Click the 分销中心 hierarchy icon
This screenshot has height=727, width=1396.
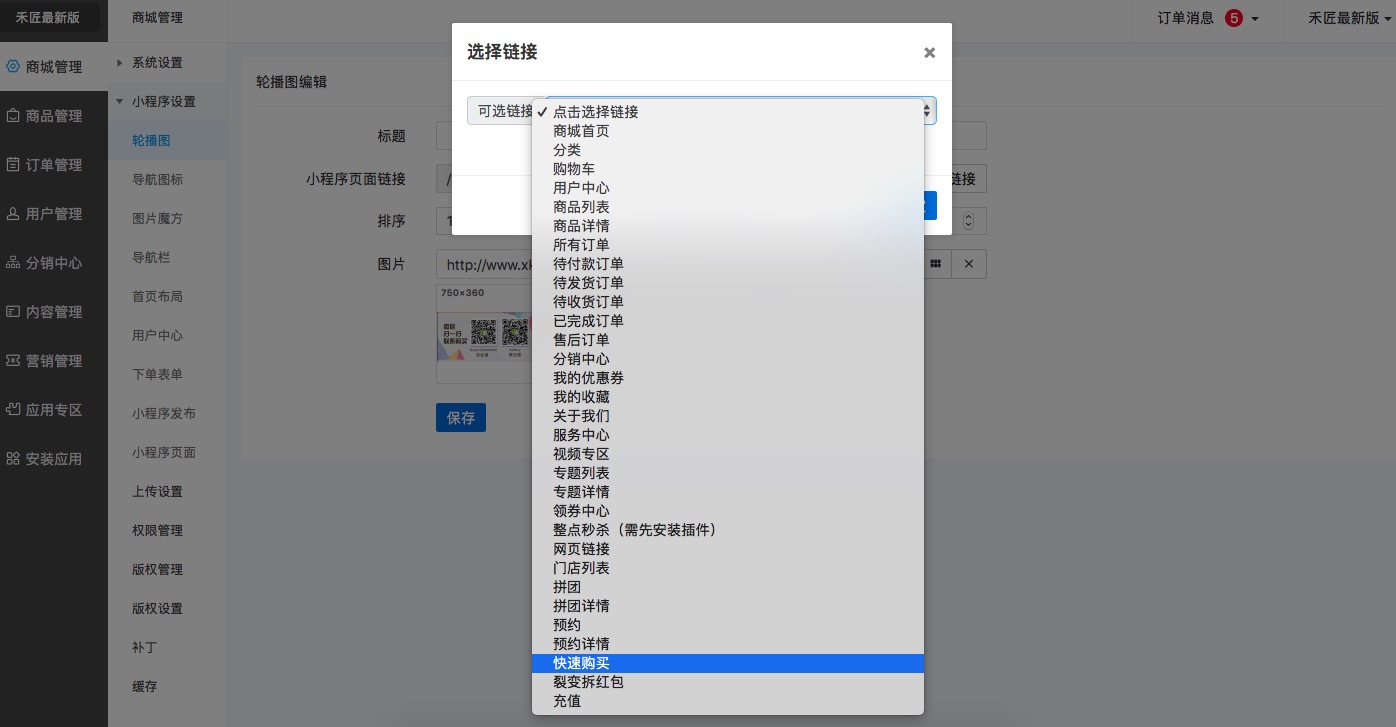pos(13,263)
